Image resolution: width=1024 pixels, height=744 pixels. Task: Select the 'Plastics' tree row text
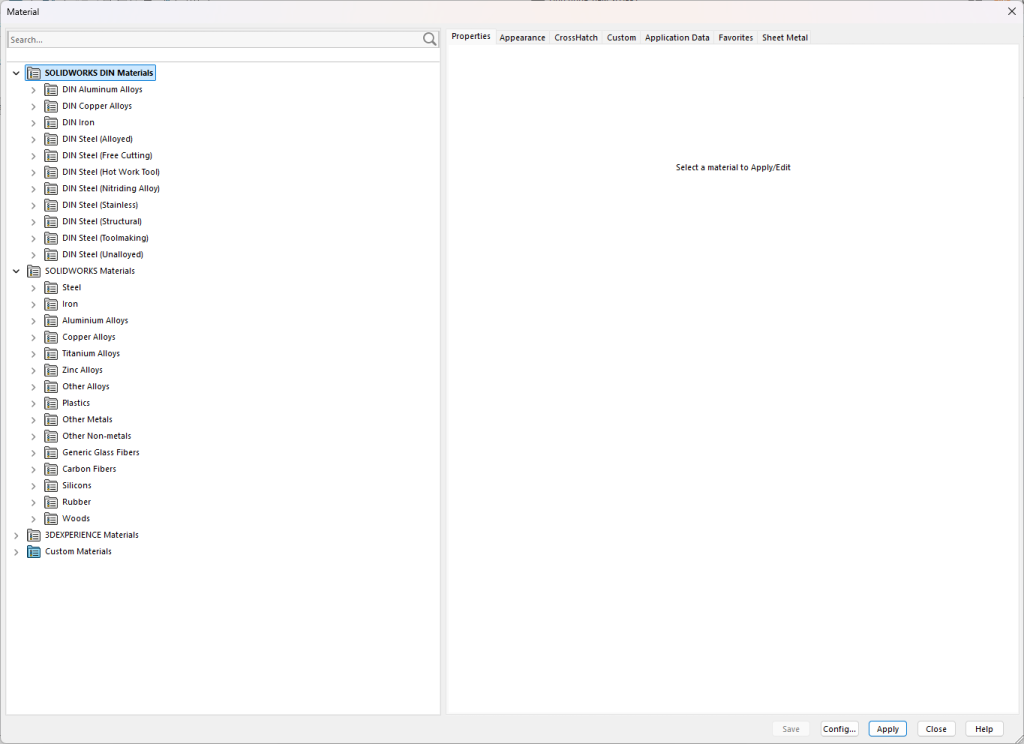click(x=76, y=403)
